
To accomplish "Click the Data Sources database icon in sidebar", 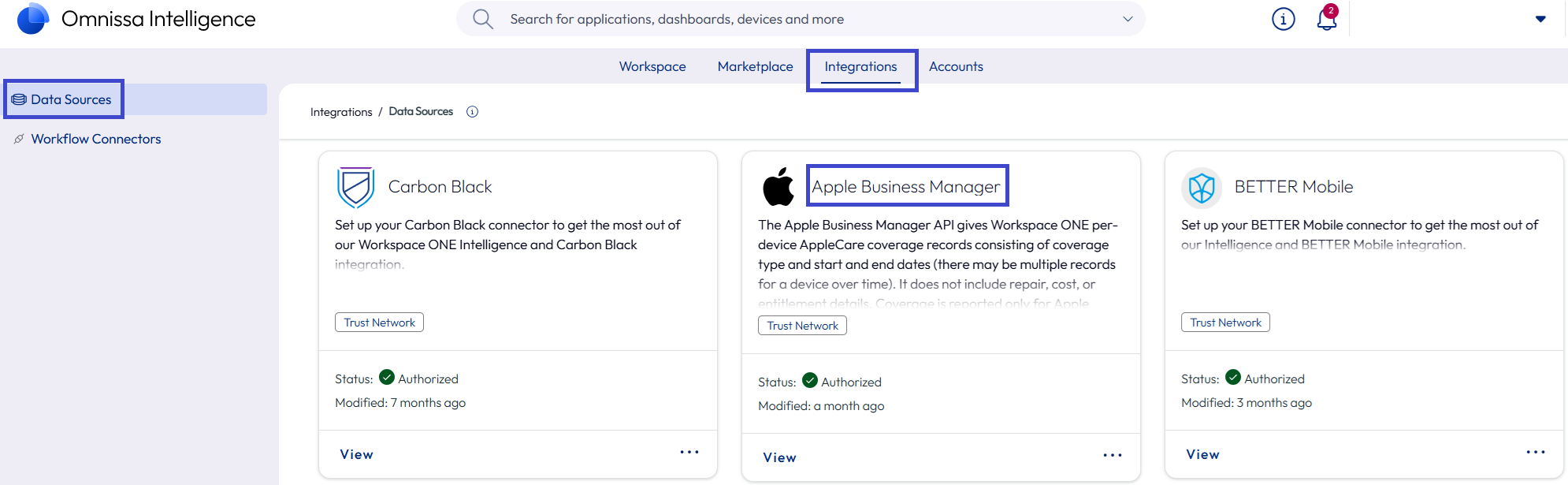I will [19, 99].
